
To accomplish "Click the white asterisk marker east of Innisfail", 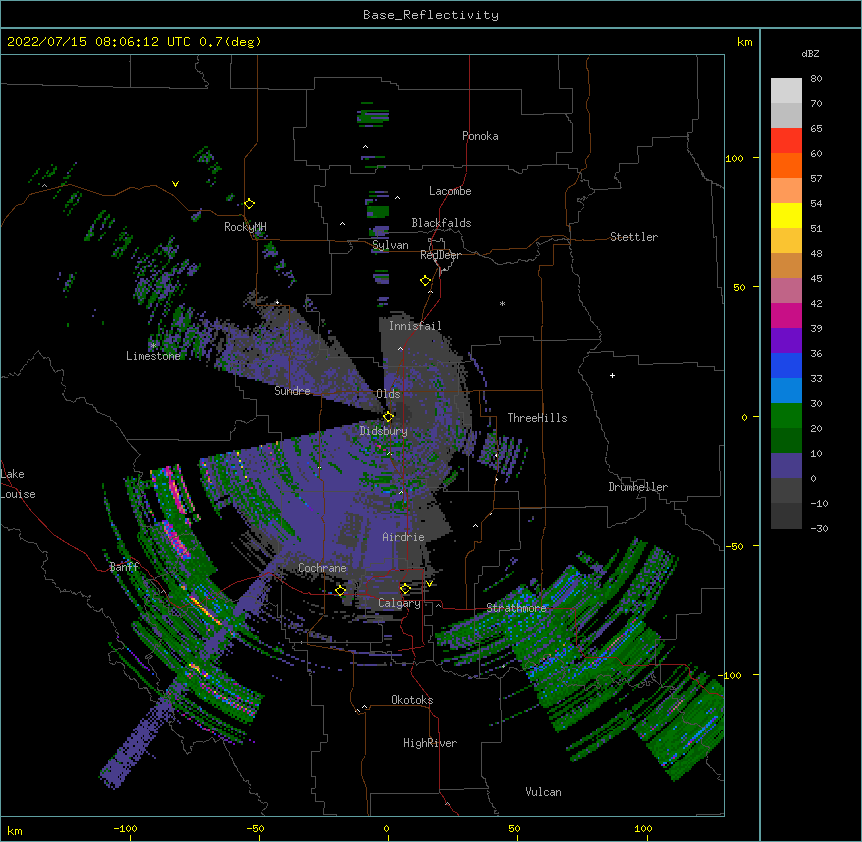I will (x=502, y=303).
